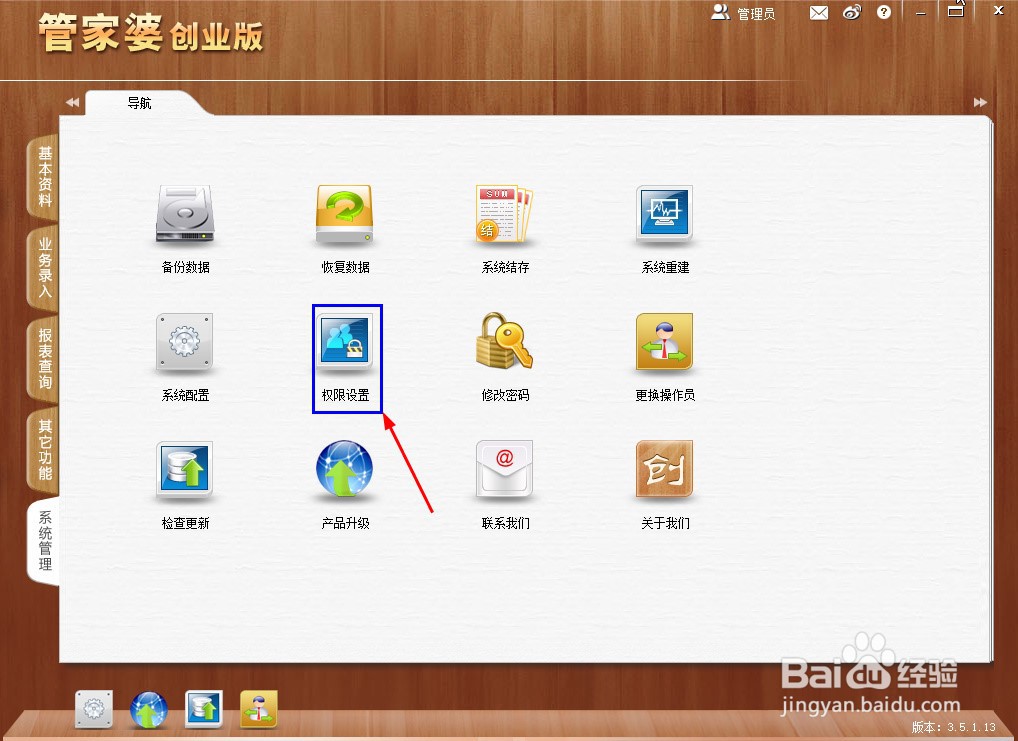
Task: Open the 修改密码 padlock icon
Action: pyautogui.click(x=504, y=342)
